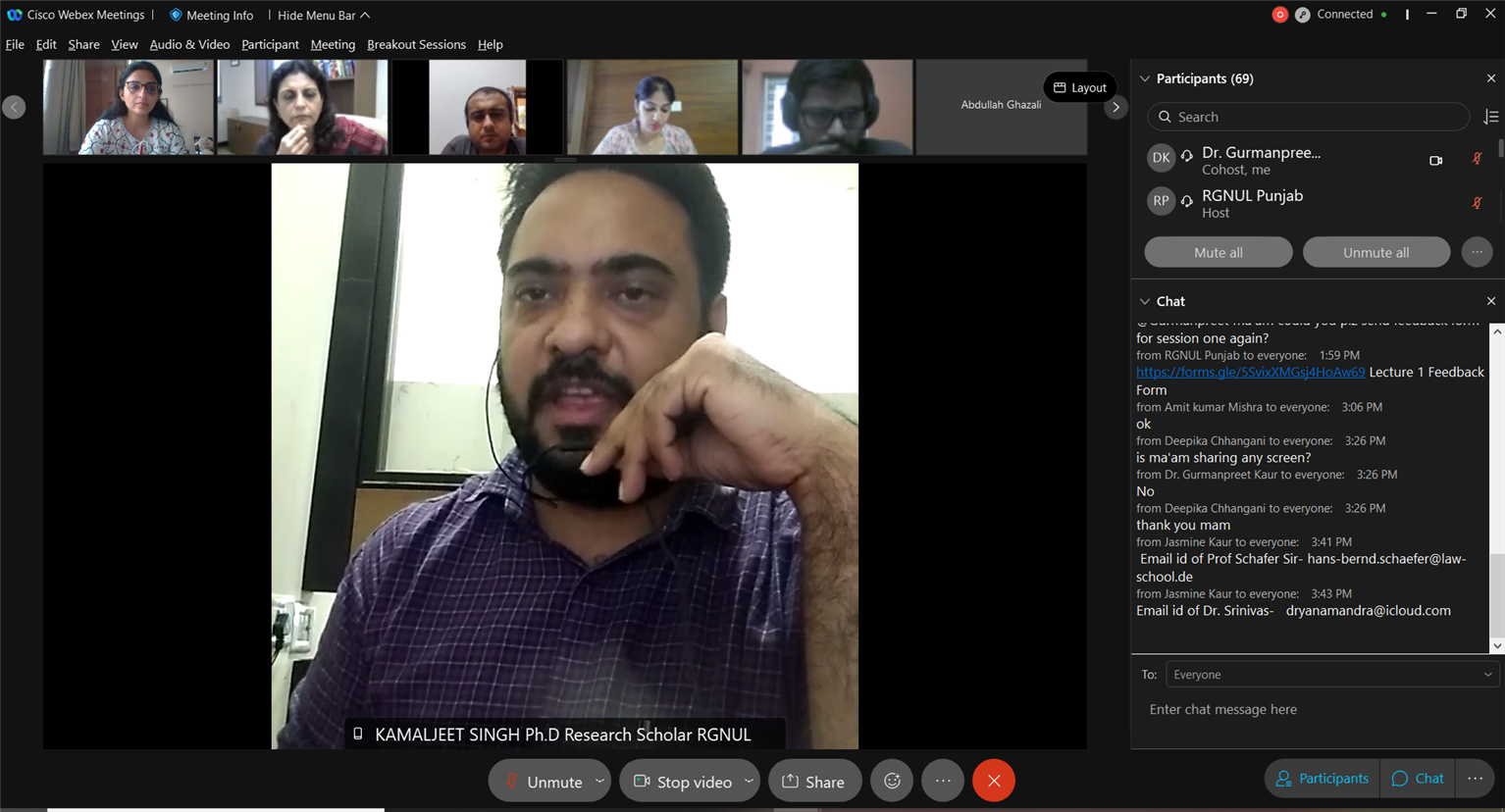This screenshot has width=1505, height=812.
Task: Close the Chat panel
Action: point(1491,301)
